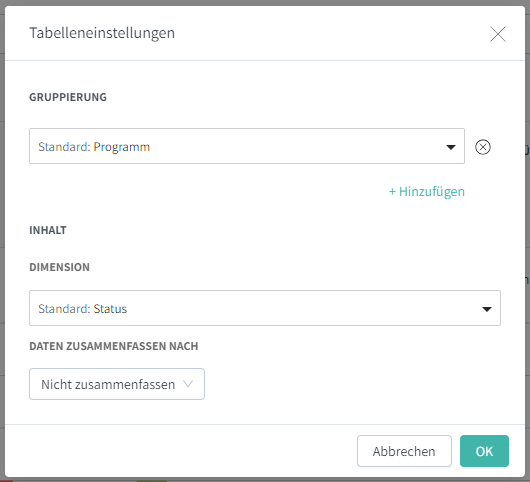Click the GRUPPIERUNG section heading
The height and width of the screenshot is (482, 530).
tap(68, 97)
